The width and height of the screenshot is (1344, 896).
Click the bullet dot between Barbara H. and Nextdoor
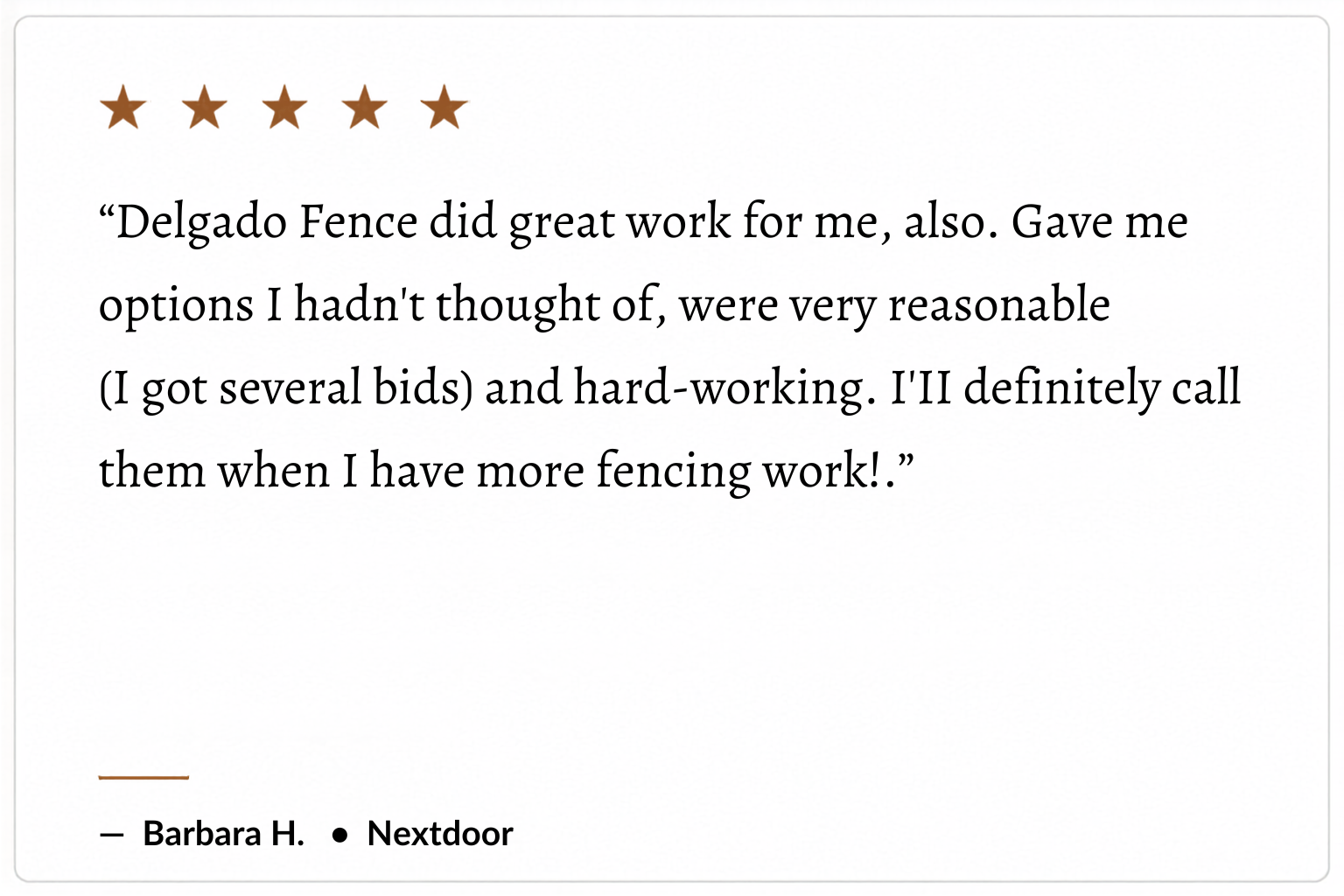pos(340,836)
